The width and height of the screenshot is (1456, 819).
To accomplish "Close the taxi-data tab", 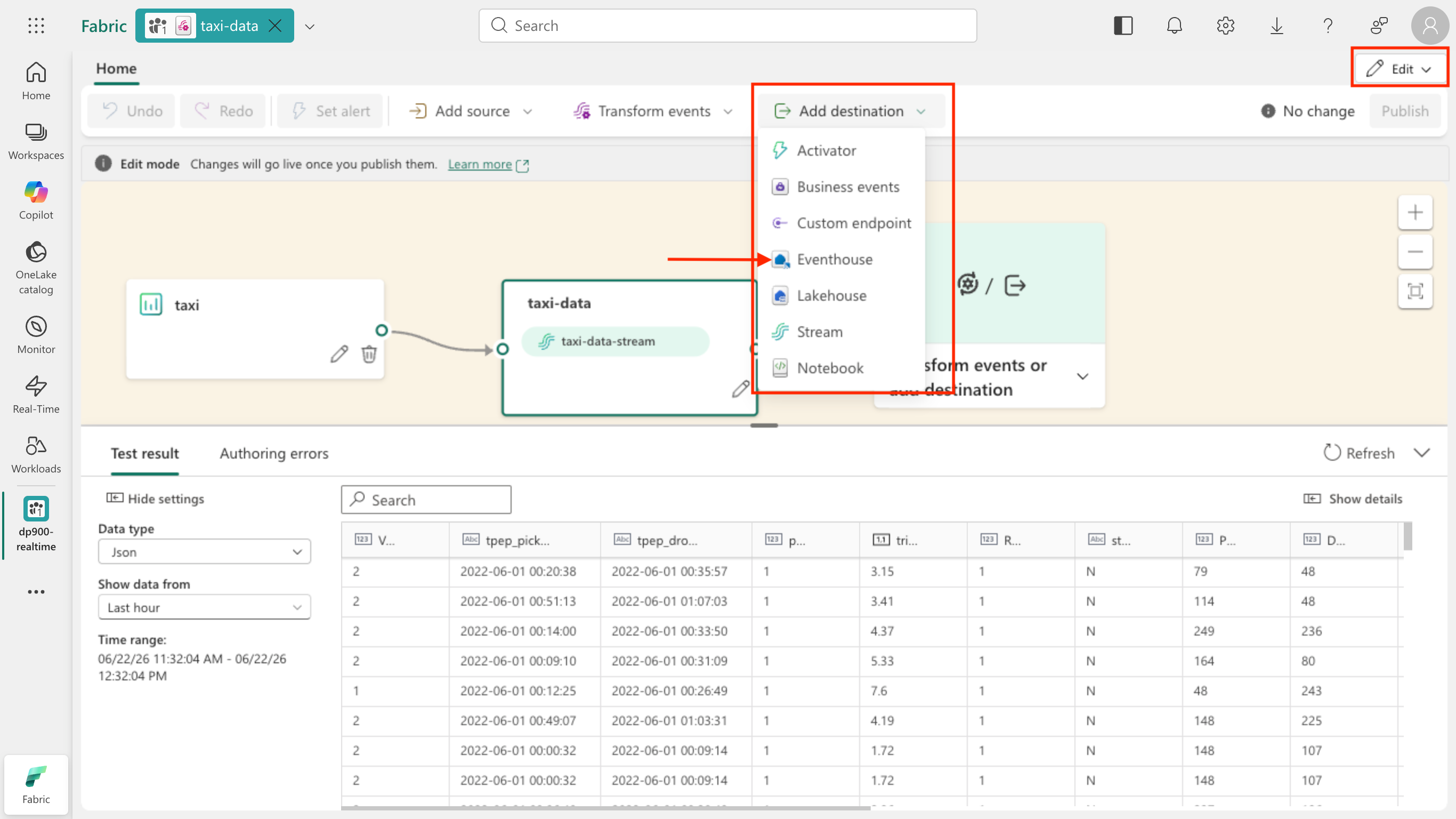I will pyautogui.click(x=275, y=26).
